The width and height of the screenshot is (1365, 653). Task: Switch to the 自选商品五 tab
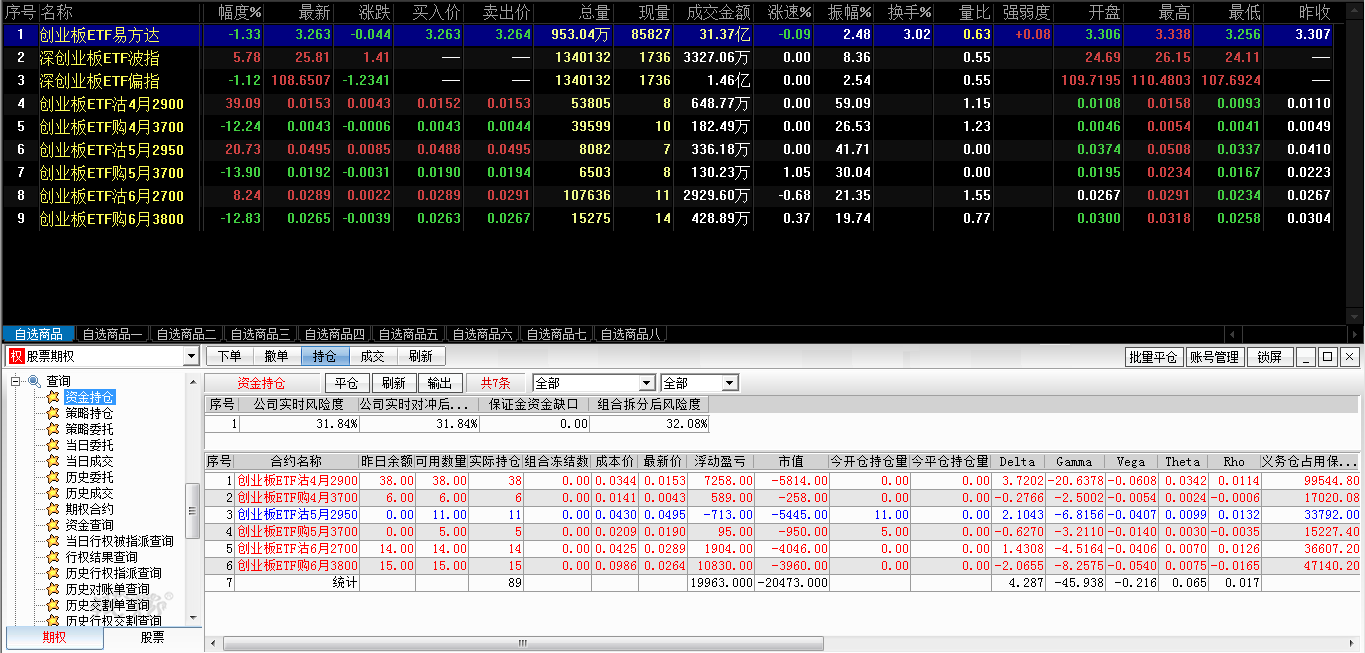pos(408,334)
